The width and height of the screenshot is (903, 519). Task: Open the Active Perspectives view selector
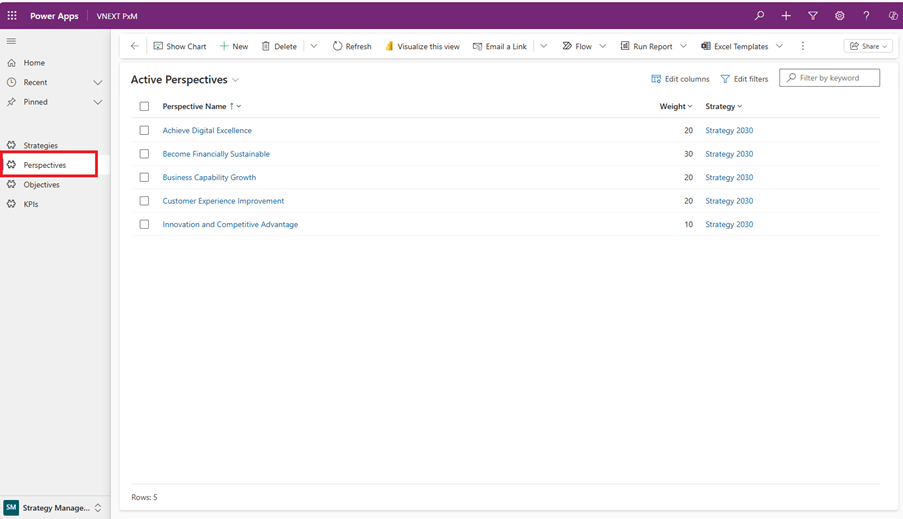185,79
